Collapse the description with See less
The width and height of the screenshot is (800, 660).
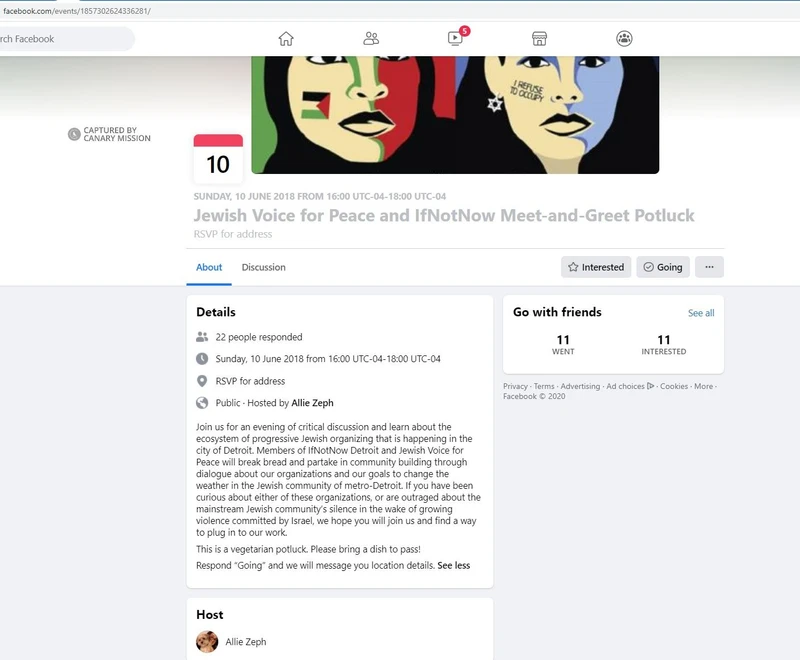[x=454, y=565]
